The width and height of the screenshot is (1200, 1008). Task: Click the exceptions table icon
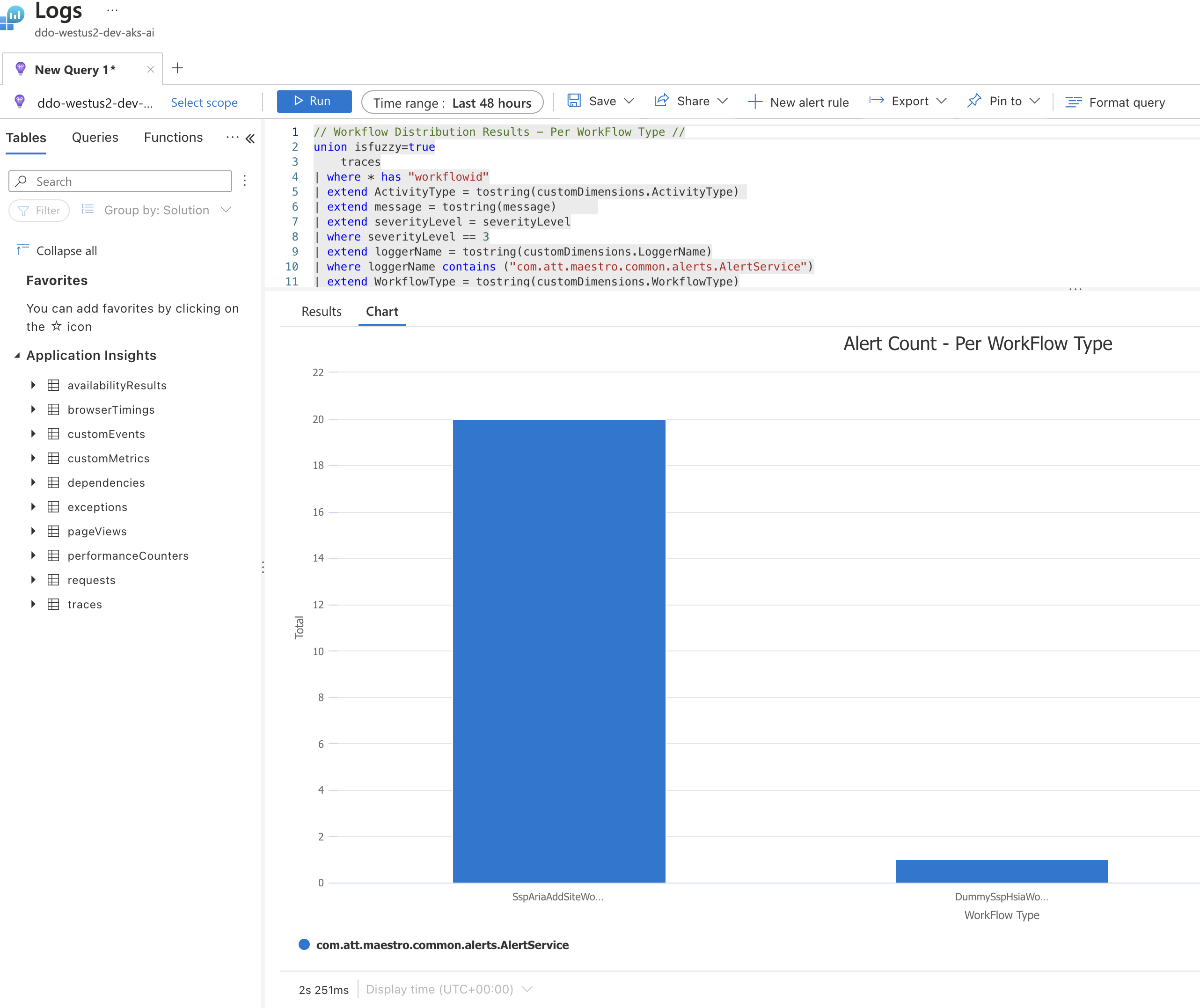pyautogui.click(x=53, y=507)
